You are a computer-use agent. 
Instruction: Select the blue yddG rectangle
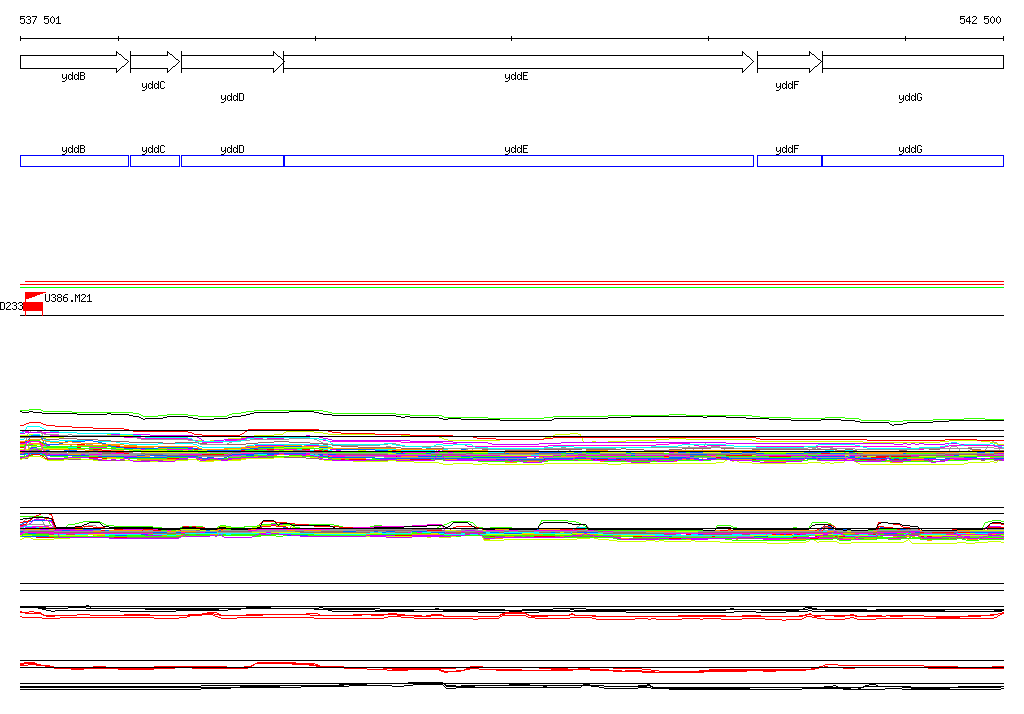(913, 161)
